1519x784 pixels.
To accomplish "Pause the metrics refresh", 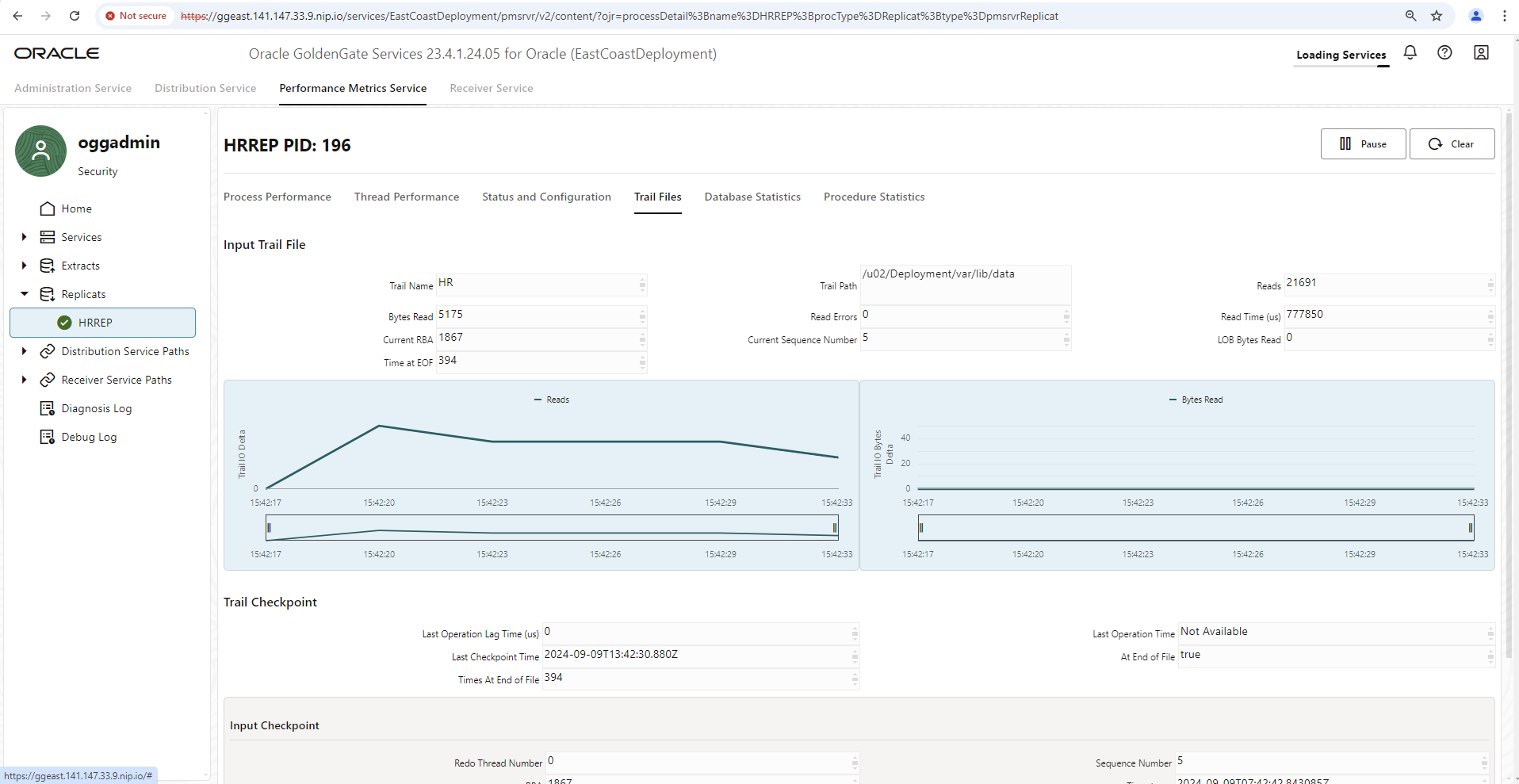I will [x=1363, y=144].
